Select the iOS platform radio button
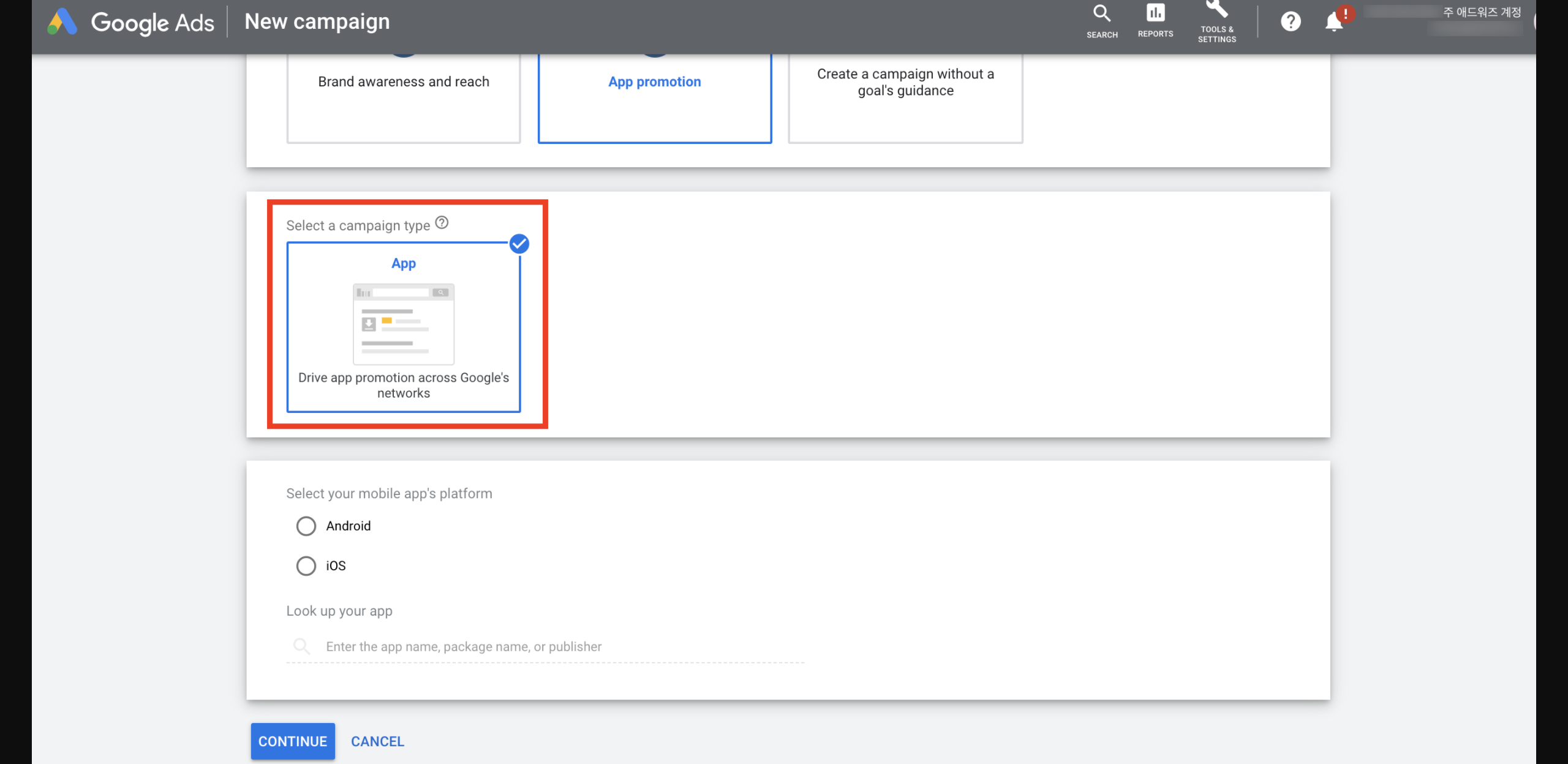 306,565
